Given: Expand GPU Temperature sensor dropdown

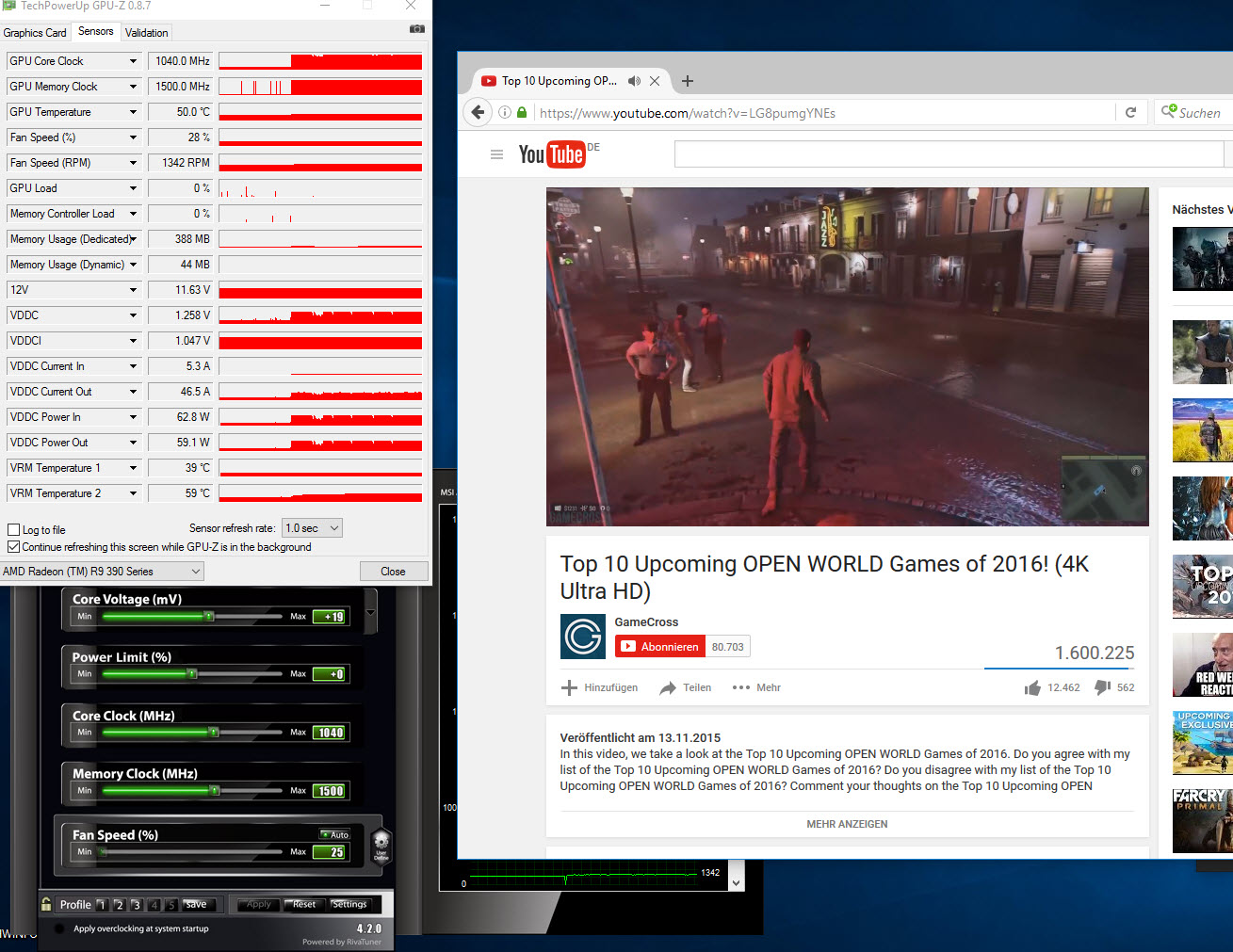Looking at the screenshot, I should tap(133, 112).
